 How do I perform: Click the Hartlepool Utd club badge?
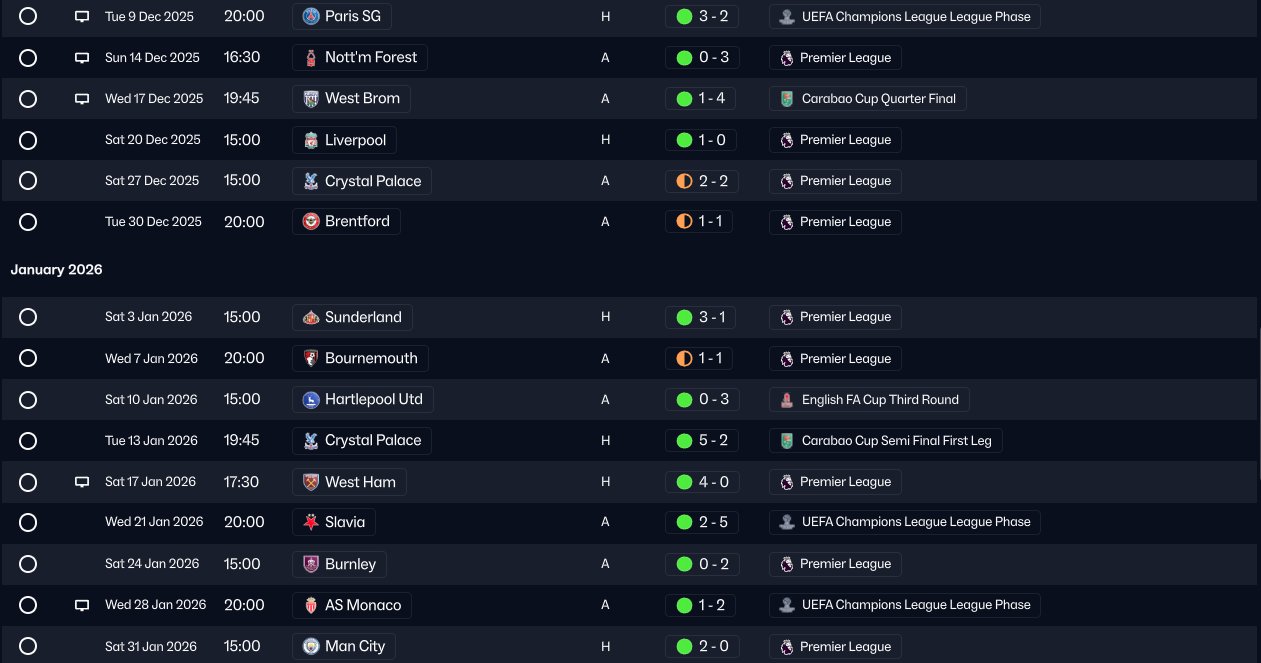pyautogui.click(x=311, y=400)
